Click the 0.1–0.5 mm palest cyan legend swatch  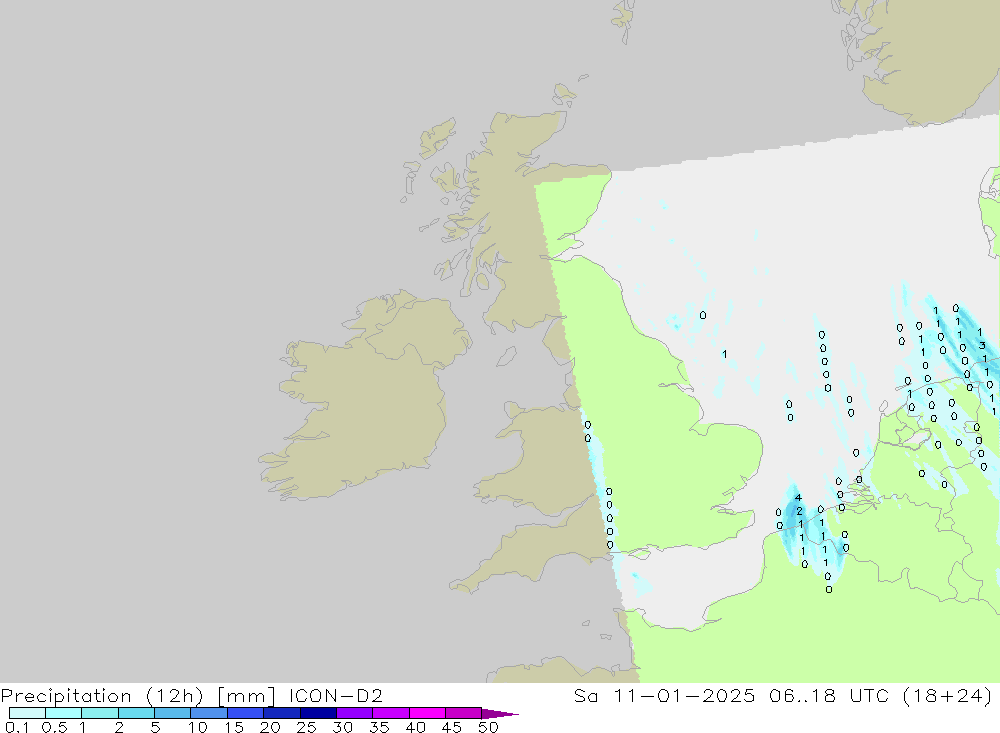[x=27, y=713]
